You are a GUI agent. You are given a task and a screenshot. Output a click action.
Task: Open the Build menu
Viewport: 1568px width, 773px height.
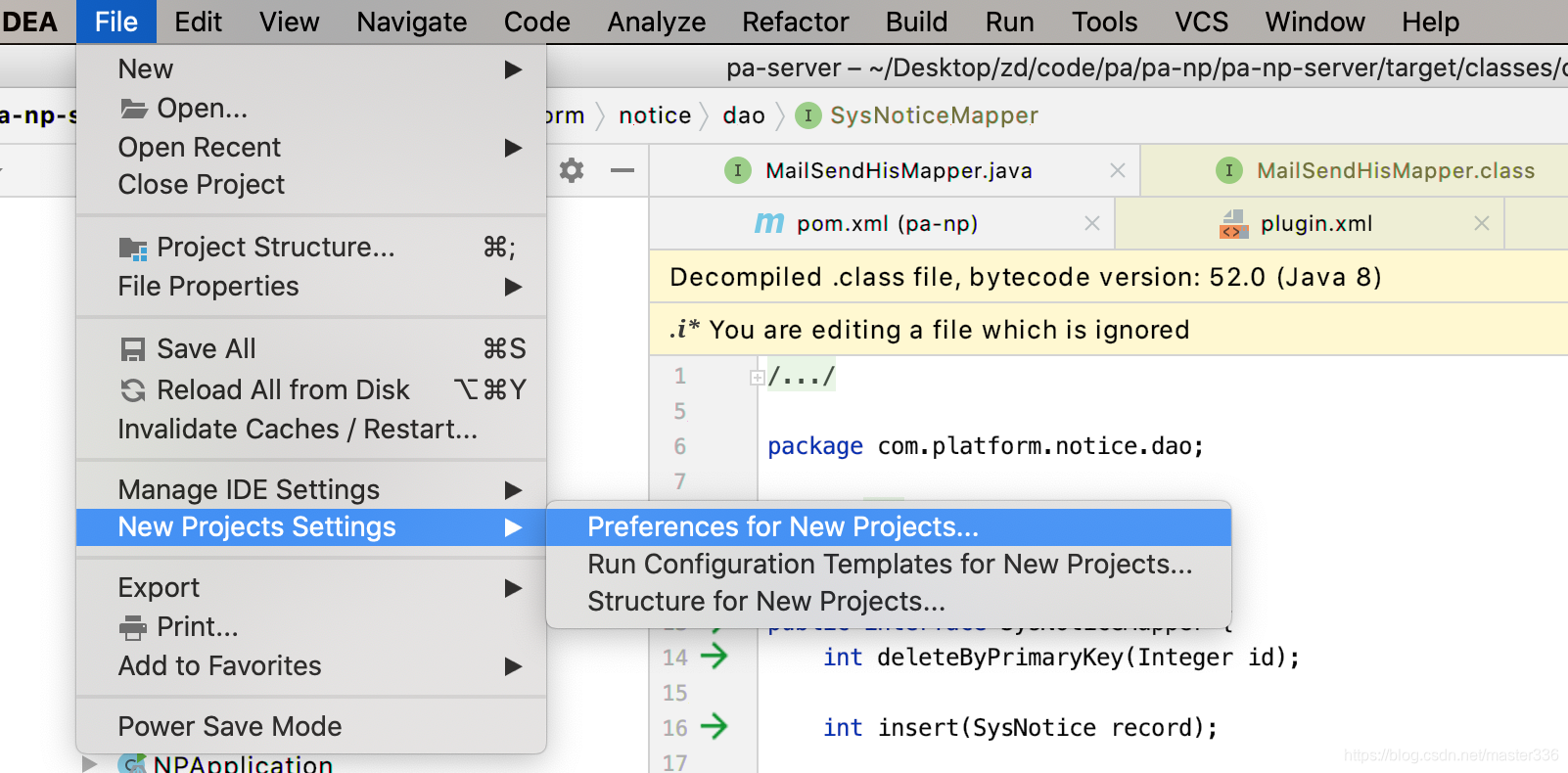point(916,22)
